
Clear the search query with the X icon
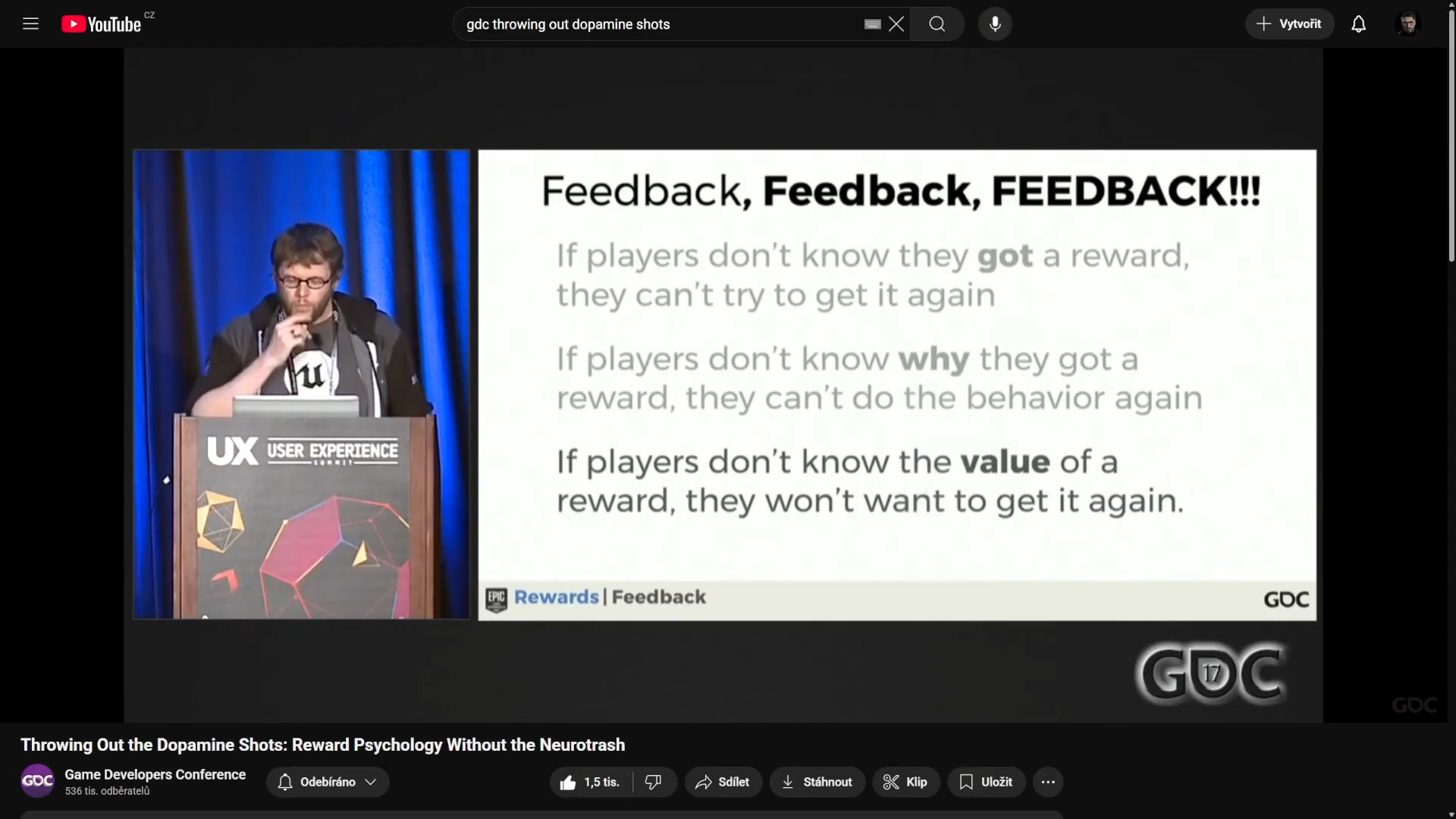896,24
